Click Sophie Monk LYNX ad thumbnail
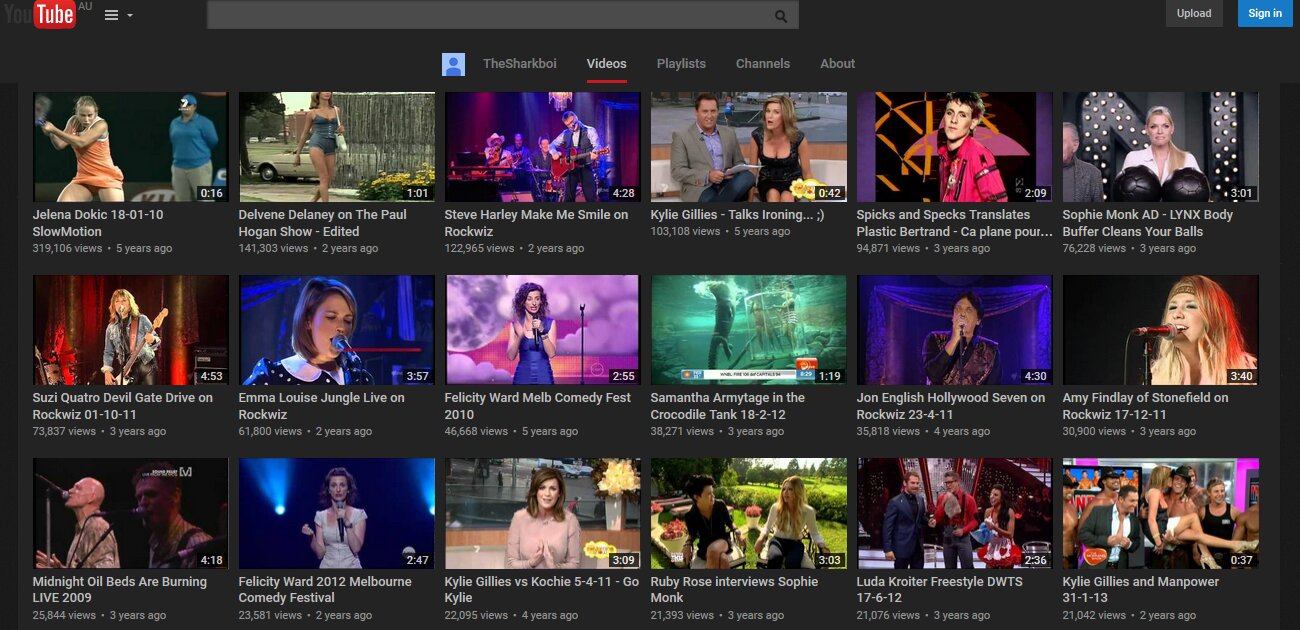 (1160, 147)
